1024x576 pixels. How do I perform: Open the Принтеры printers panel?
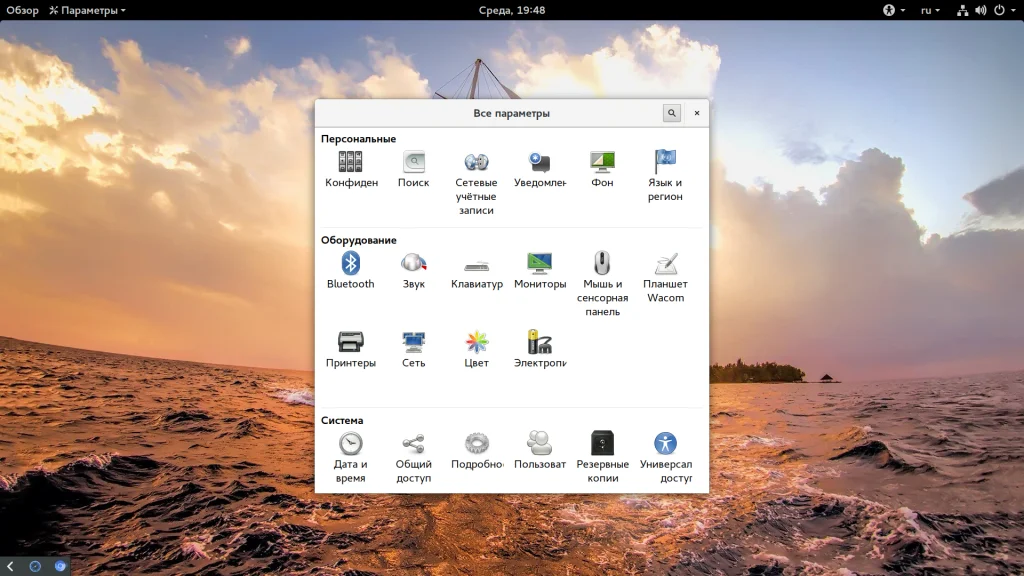350,343
